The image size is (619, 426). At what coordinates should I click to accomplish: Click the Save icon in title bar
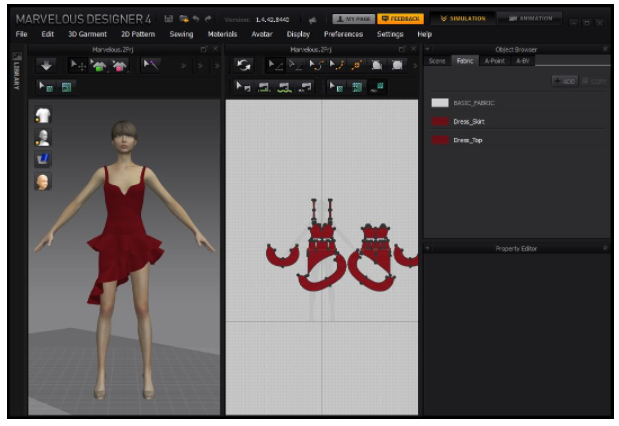coord(169,18)
